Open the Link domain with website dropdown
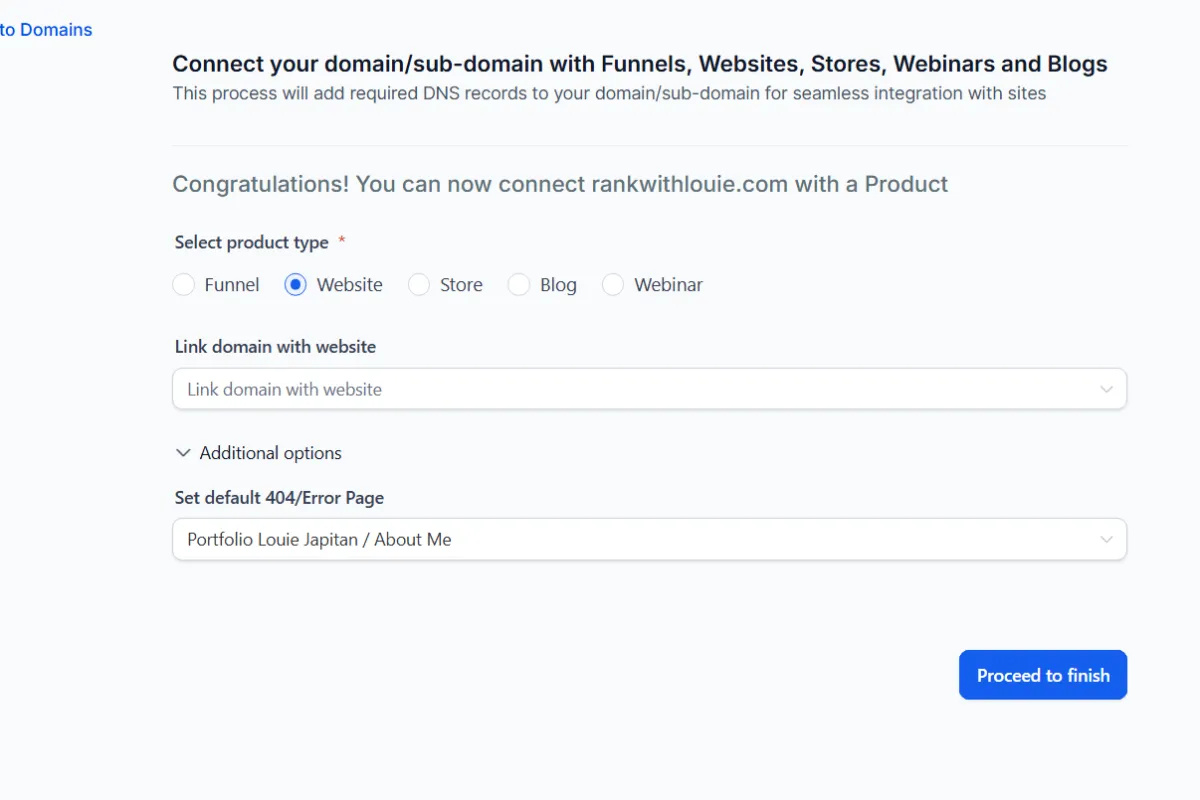The image size is (1200, 800). (640, 389)
